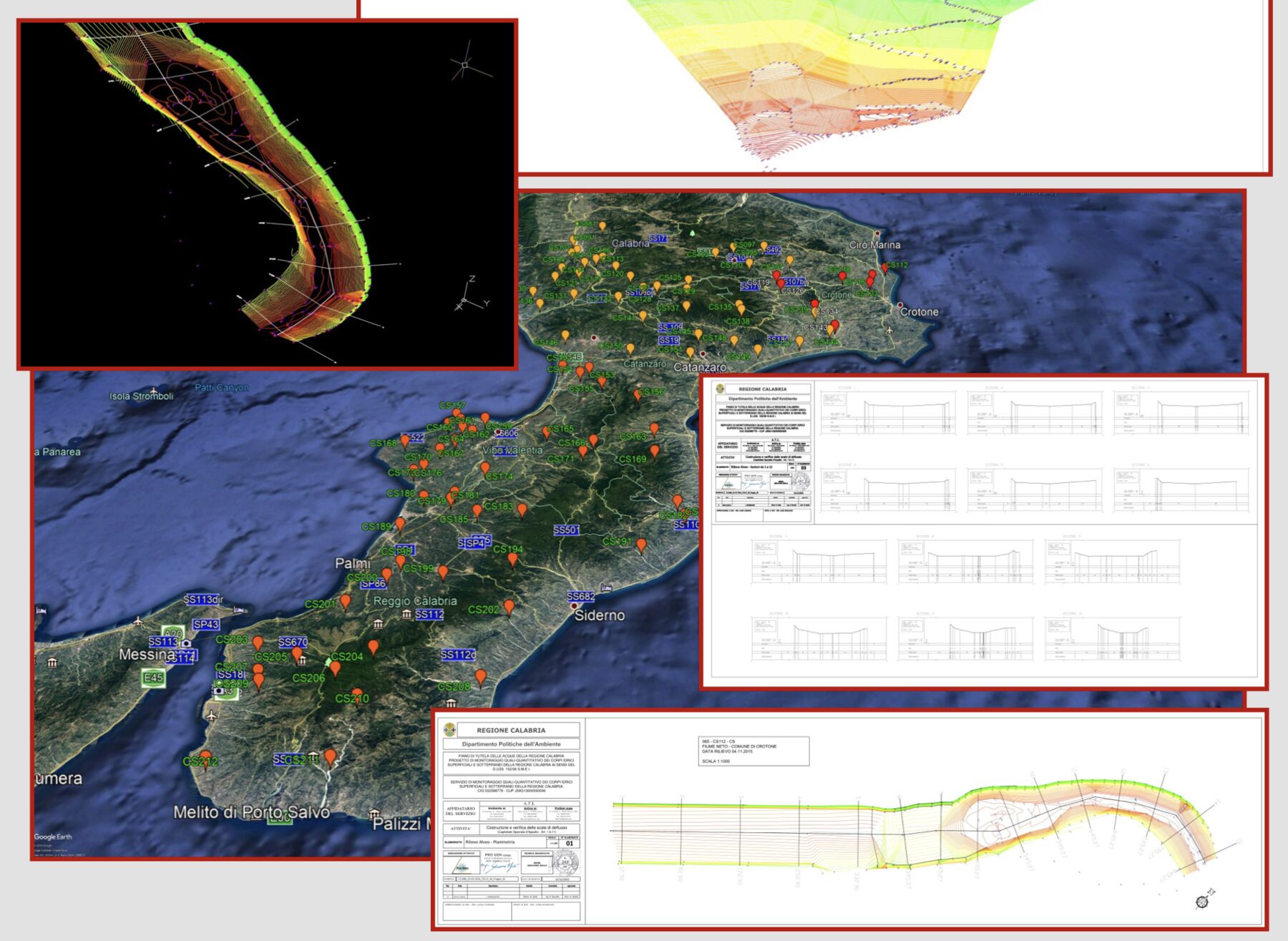
Task: Open the black 3D river model image
Action: (267, 194)
